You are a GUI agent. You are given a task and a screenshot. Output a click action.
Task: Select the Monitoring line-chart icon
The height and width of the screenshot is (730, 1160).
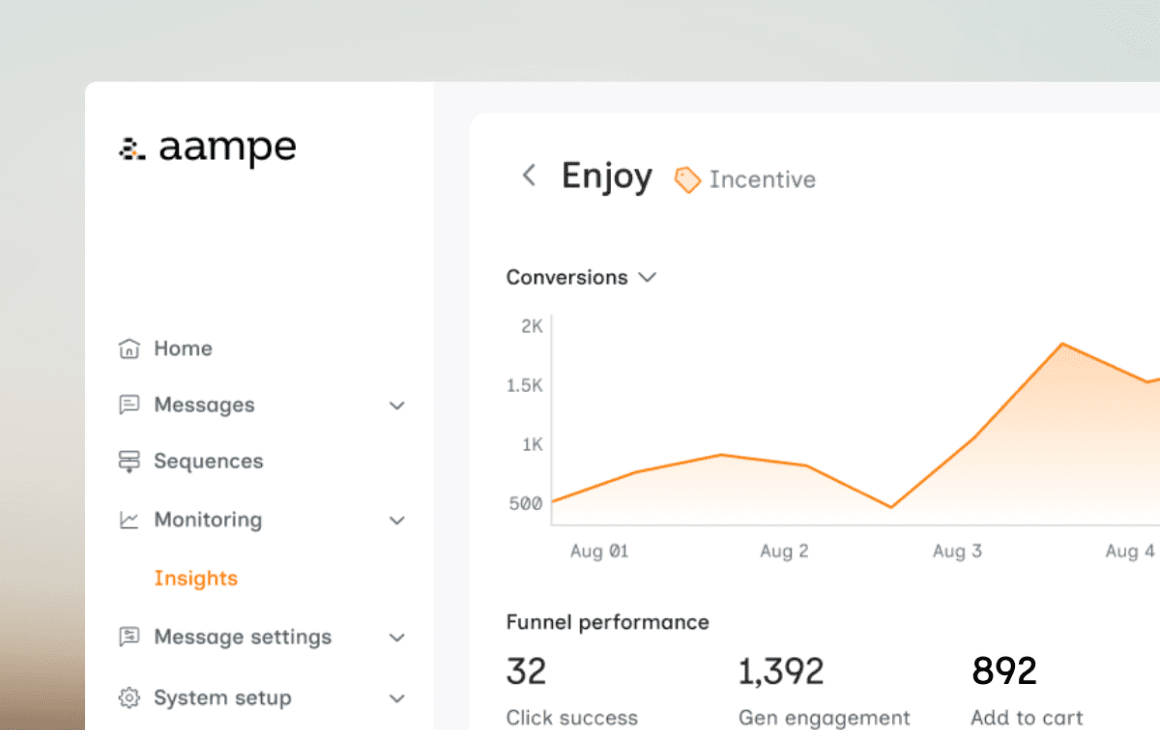(129, 519)
